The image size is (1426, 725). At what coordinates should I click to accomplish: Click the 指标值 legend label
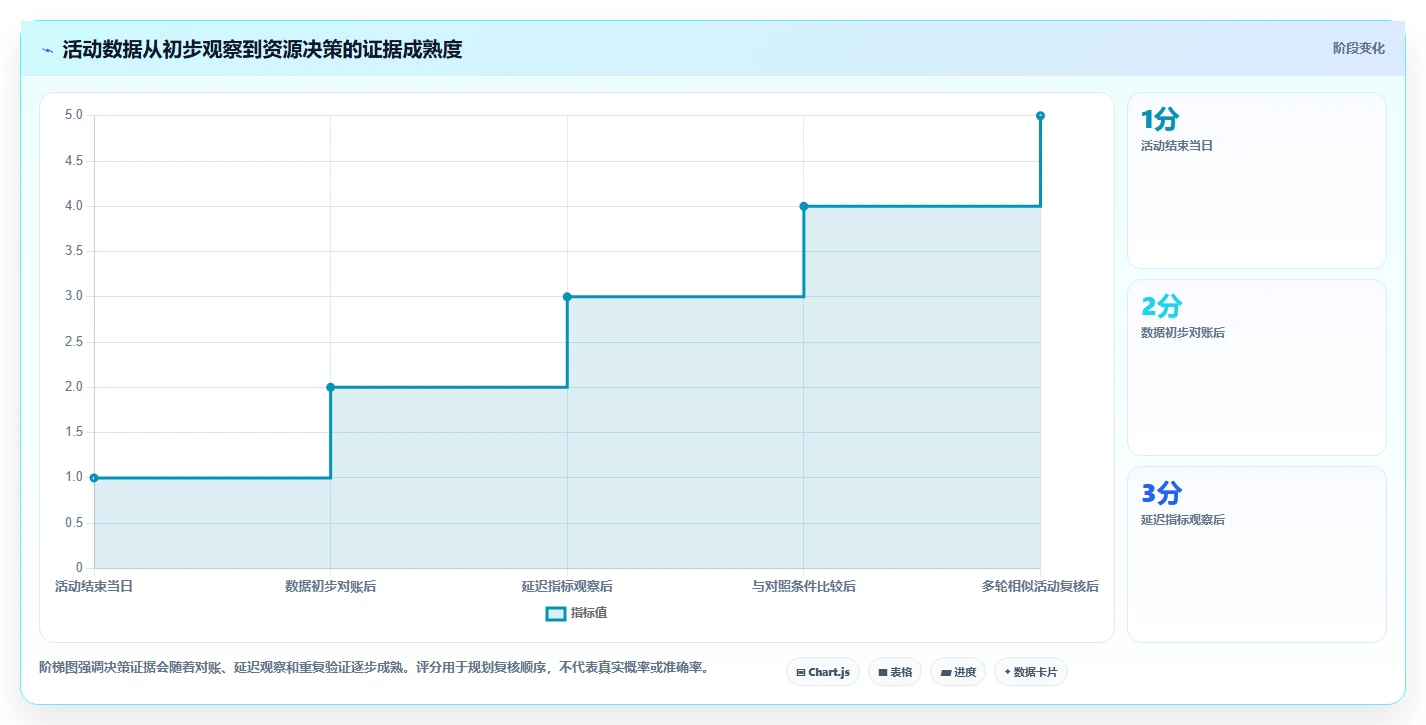tap(589, 613)
